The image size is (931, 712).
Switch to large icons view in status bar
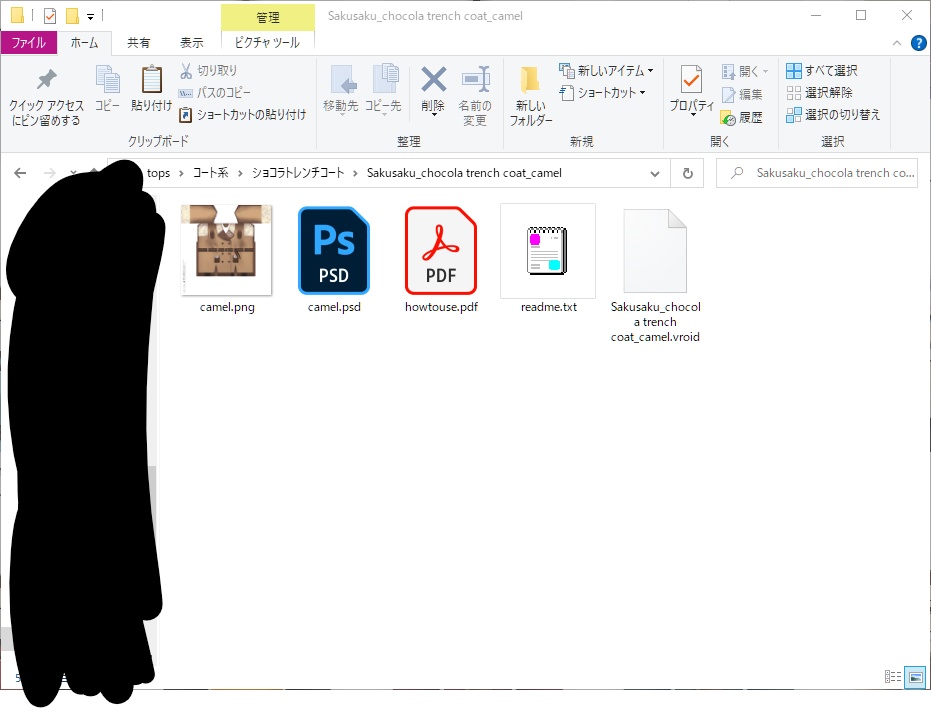pyautogui.click(x=915, y=677)
